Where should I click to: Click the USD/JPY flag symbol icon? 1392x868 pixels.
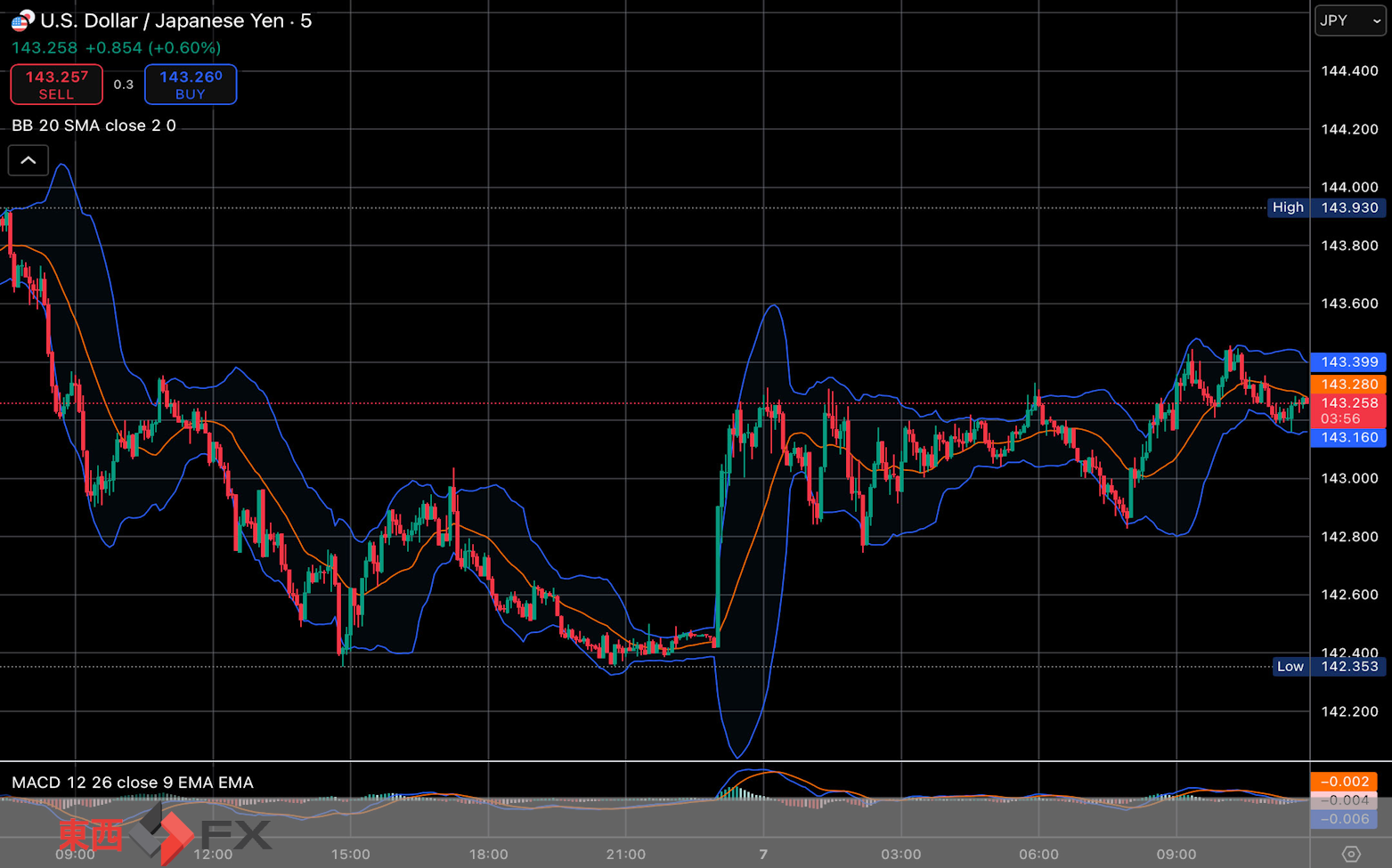22,20
